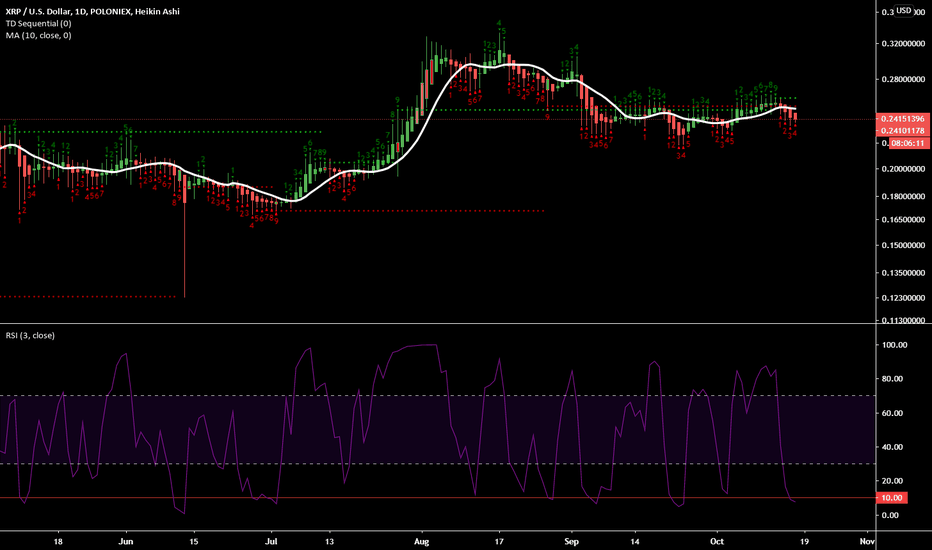932x550 pixels.
Task: Click the 60.00 RSI axis value
Action: pos(893,413)
